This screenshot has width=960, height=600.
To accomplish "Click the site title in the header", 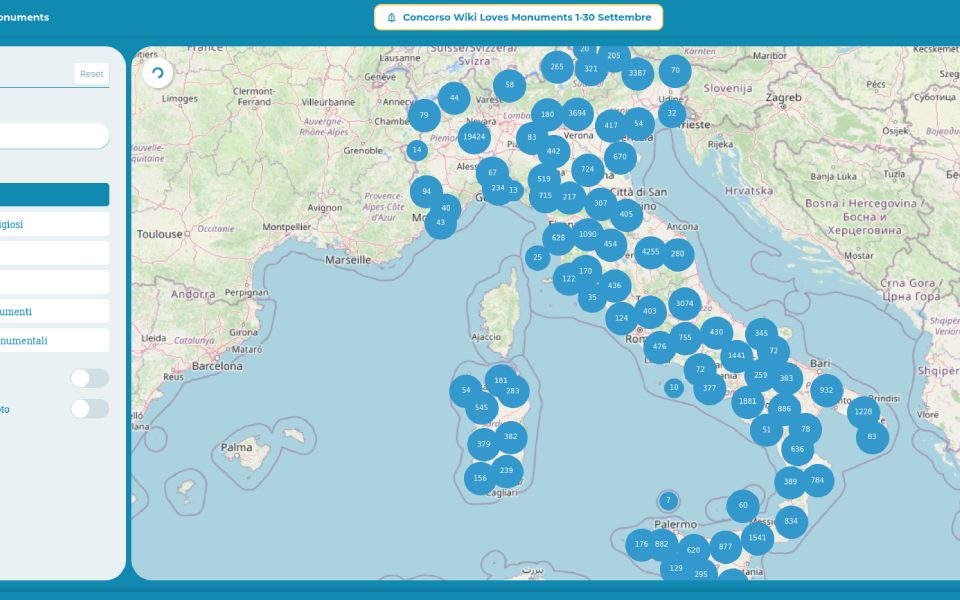I will click(x=25, y=17).
